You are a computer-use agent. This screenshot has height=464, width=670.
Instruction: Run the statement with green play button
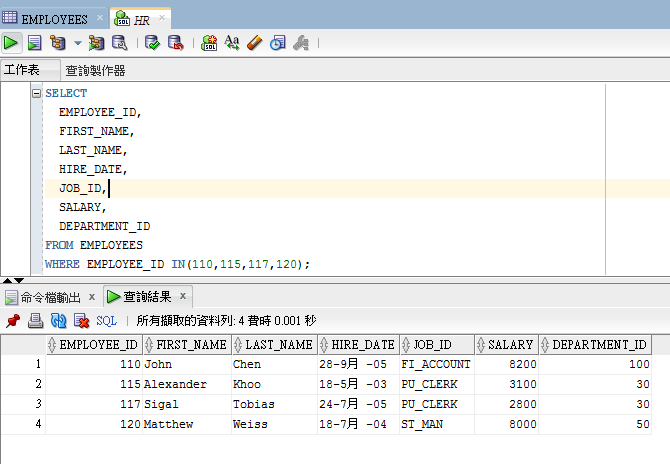tap(11, 43)
